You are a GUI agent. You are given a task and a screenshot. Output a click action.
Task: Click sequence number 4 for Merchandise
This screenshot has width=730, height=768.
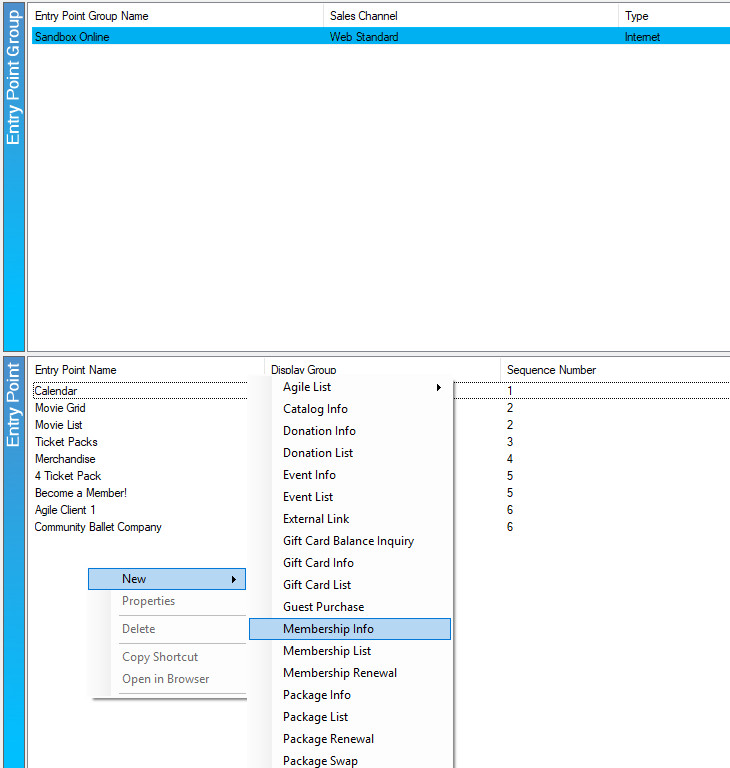tap(510, 459)
